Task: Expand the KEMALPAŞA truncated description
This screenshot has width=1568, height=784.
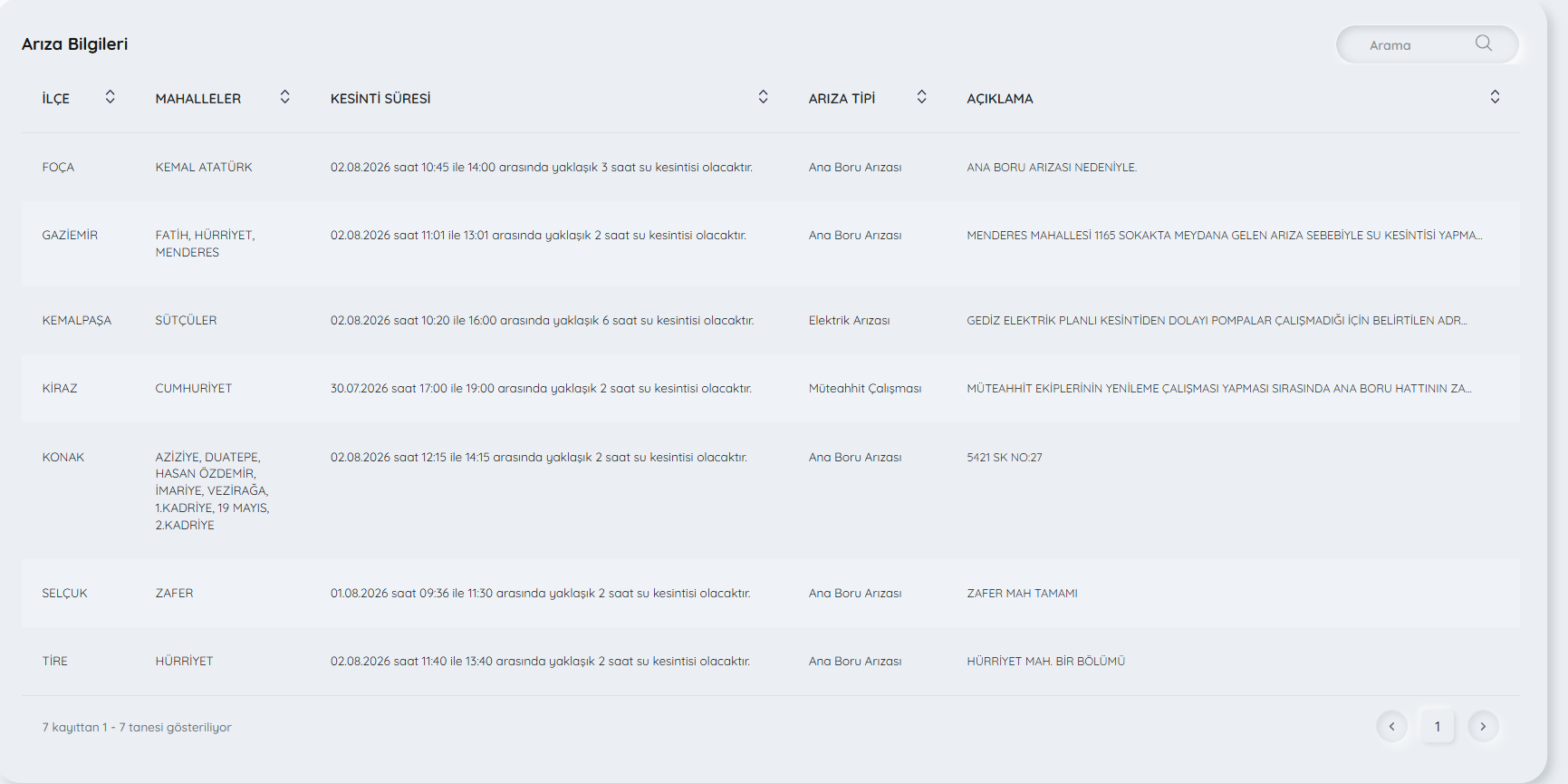Action: point(1217,321)
